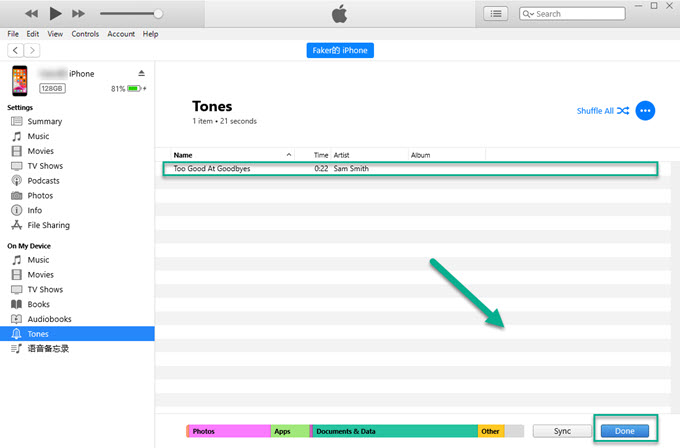Open the blue more options button
Viewport: 680px width, 448px height.
[645, 111]
